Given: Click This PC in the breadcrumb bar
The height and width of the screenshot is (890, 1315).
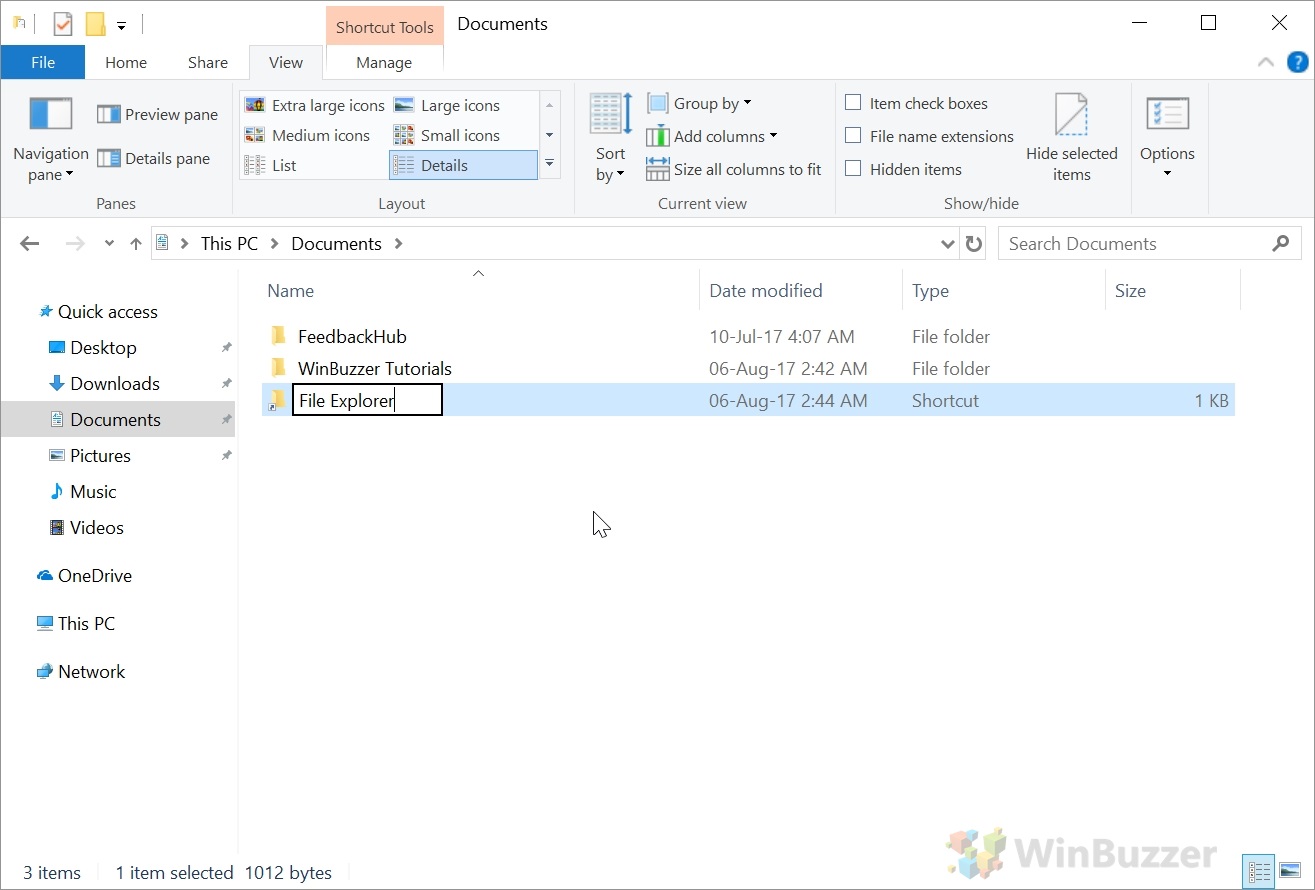Looking at the screenshot, I should 228,243.
